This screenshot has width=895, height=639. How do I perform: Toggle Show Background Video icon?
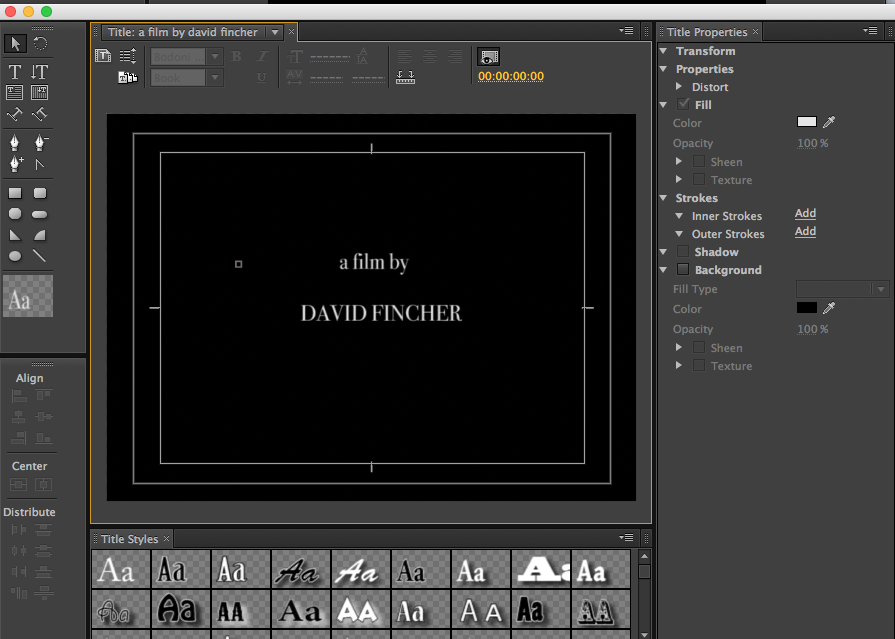(489, 57)
